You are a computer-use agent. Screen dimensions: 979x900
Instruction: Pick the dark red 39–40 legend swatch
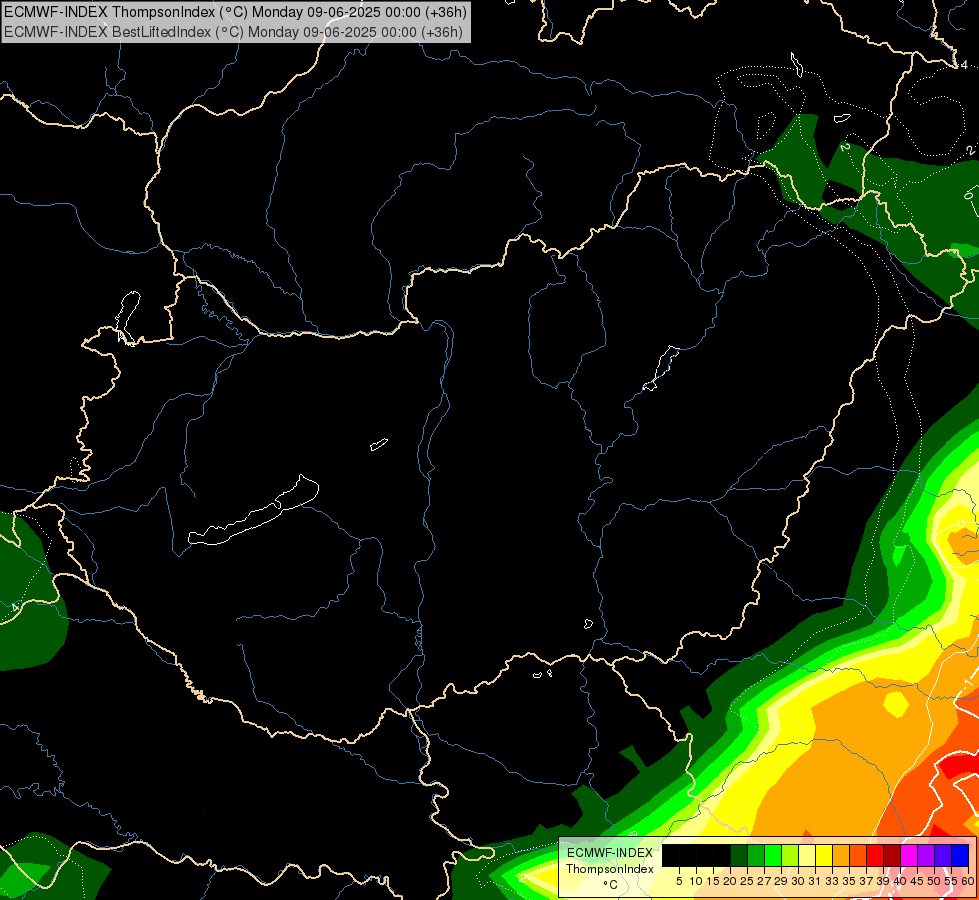[x=892, y=855]
